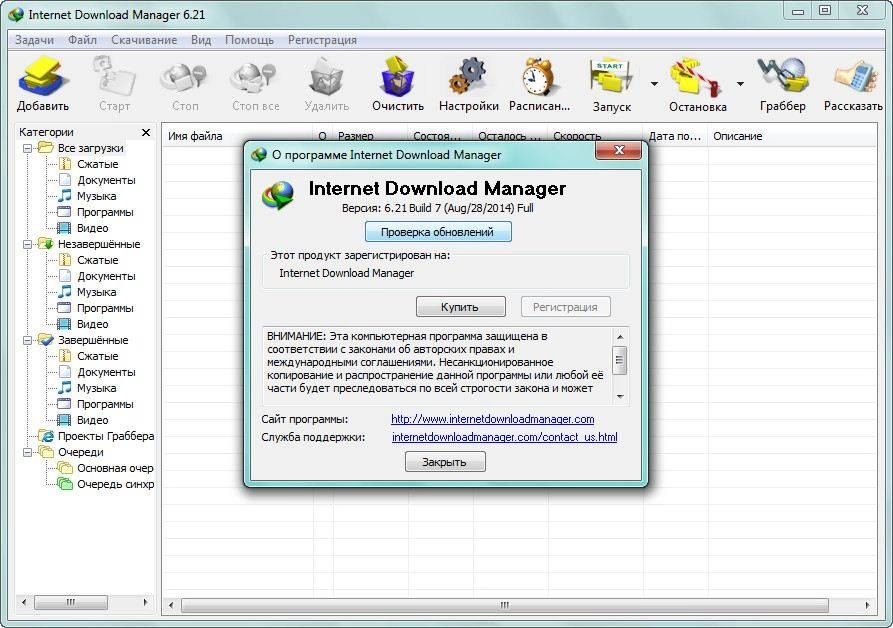Click Имя файла column header
893x628 pixels.
pyautogui.click(x=237, y=136)
